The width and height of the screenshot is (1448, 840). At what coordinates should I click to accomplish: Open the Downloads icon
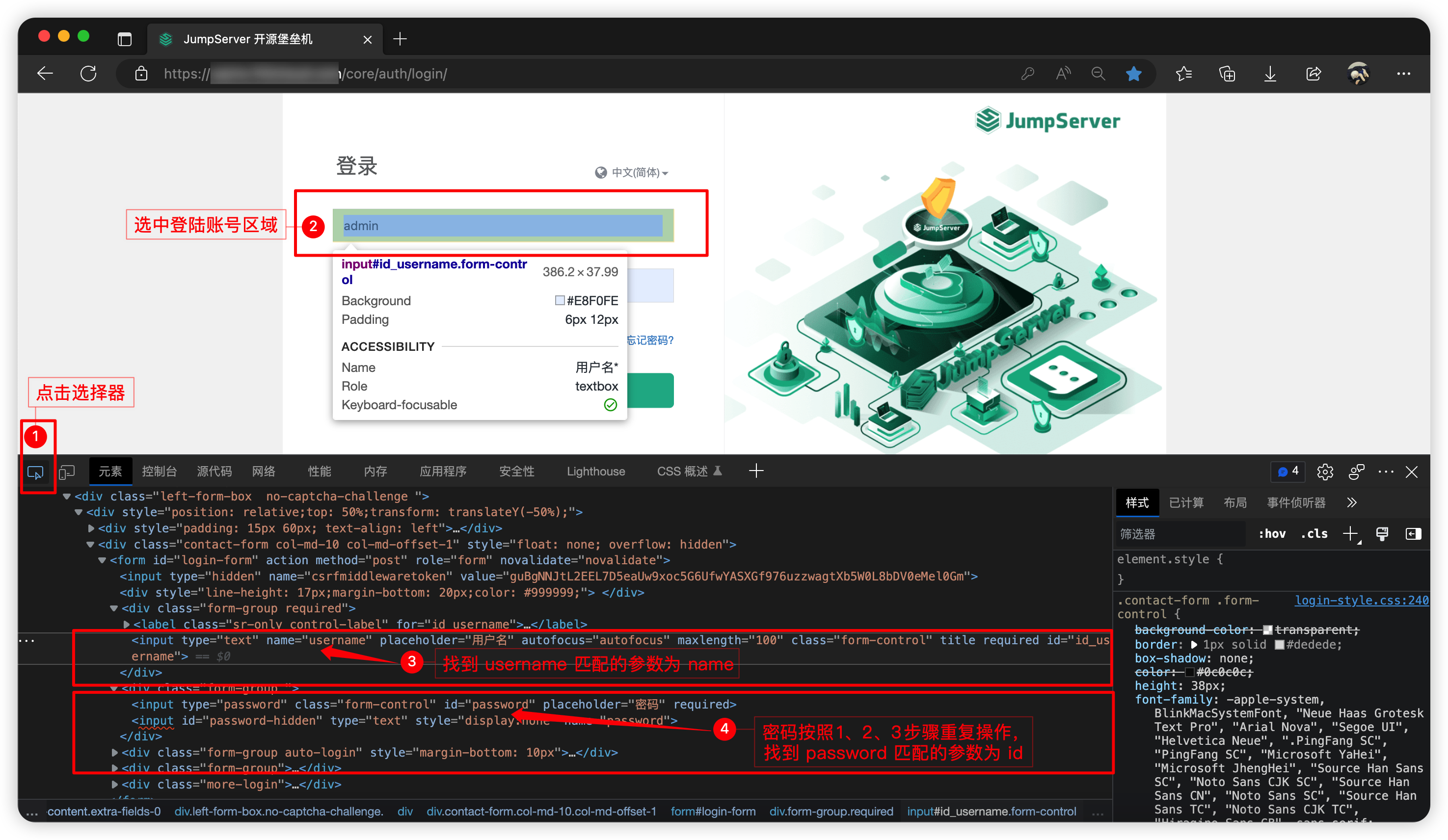[1270, 74]
